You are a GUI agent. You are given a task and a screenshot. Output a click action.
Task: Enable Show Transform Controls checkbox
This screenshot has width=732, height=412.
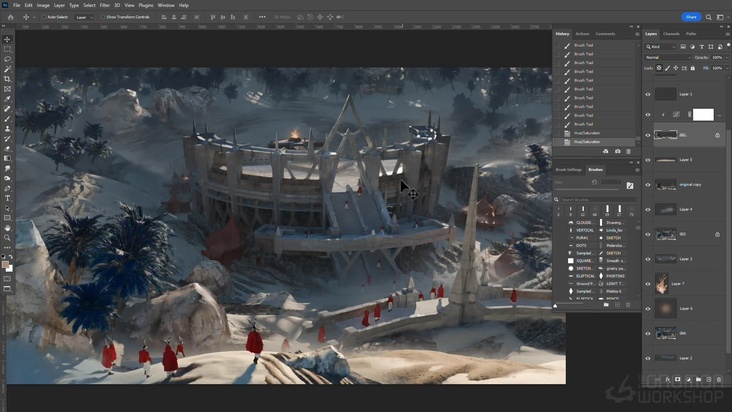(103, 17)
